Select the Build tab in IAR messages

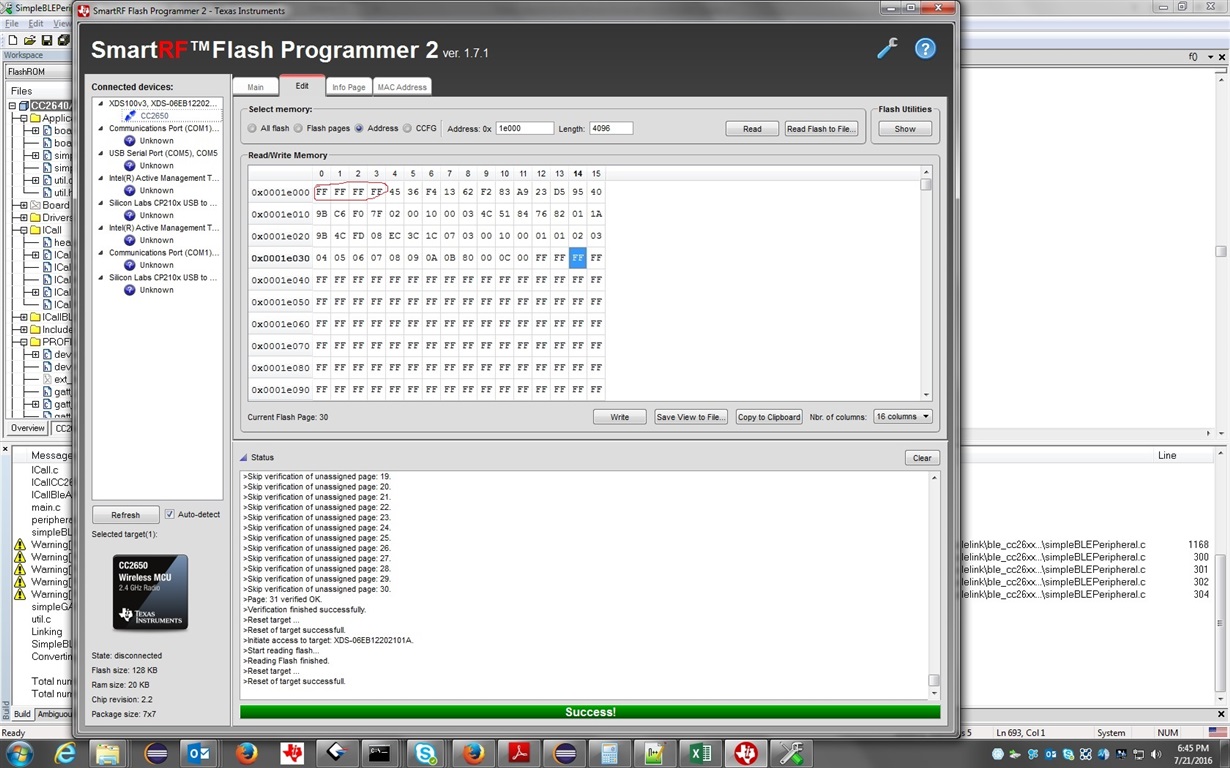tap(22, 714)
